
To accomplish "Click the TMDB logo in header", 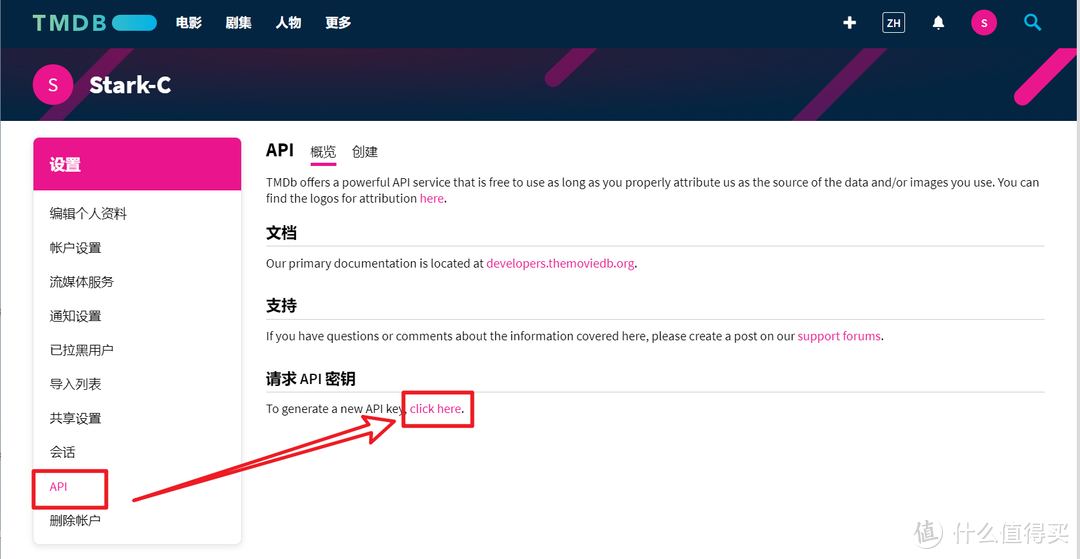I will click(94, 23).
